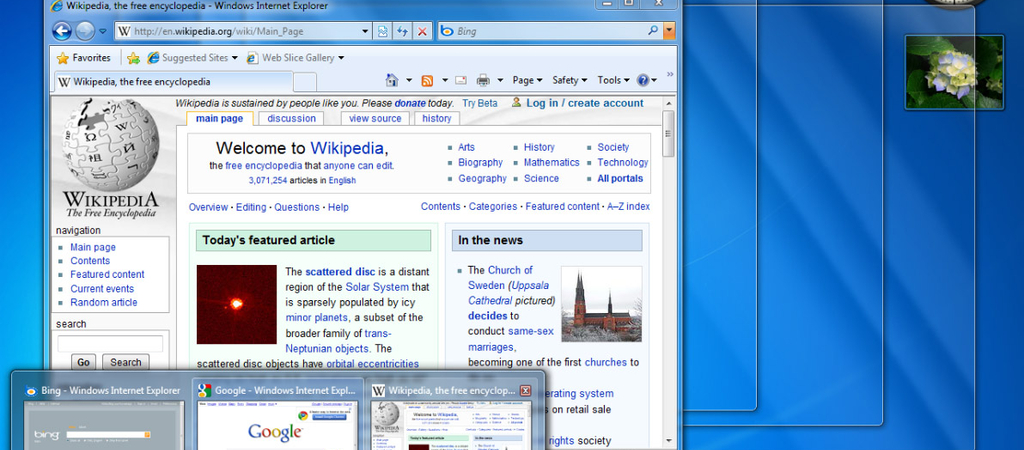Switch to the discussion tab
The image size is (1024, 450).
[x=291, y=118]
